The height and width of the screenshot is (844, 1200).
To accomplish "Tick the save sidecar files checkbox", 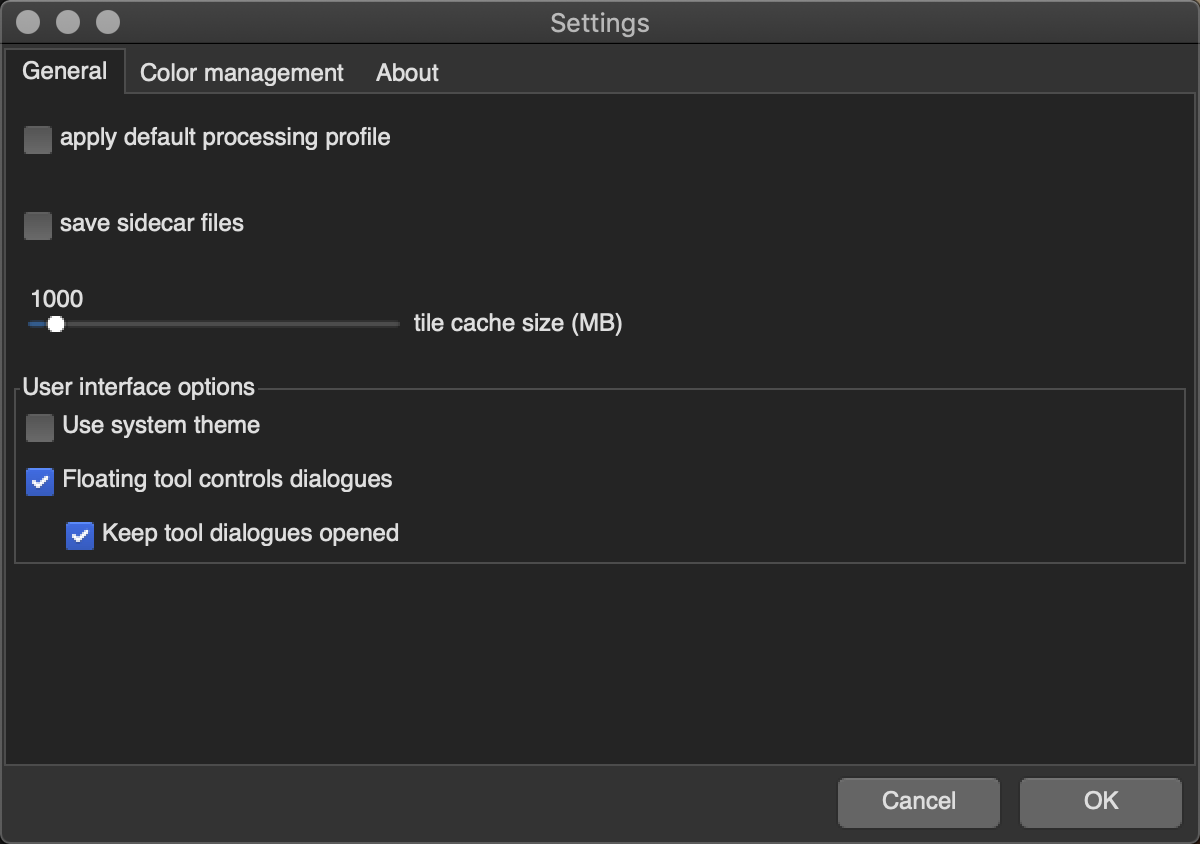I will pyautogui.click(x=38, y=225).
